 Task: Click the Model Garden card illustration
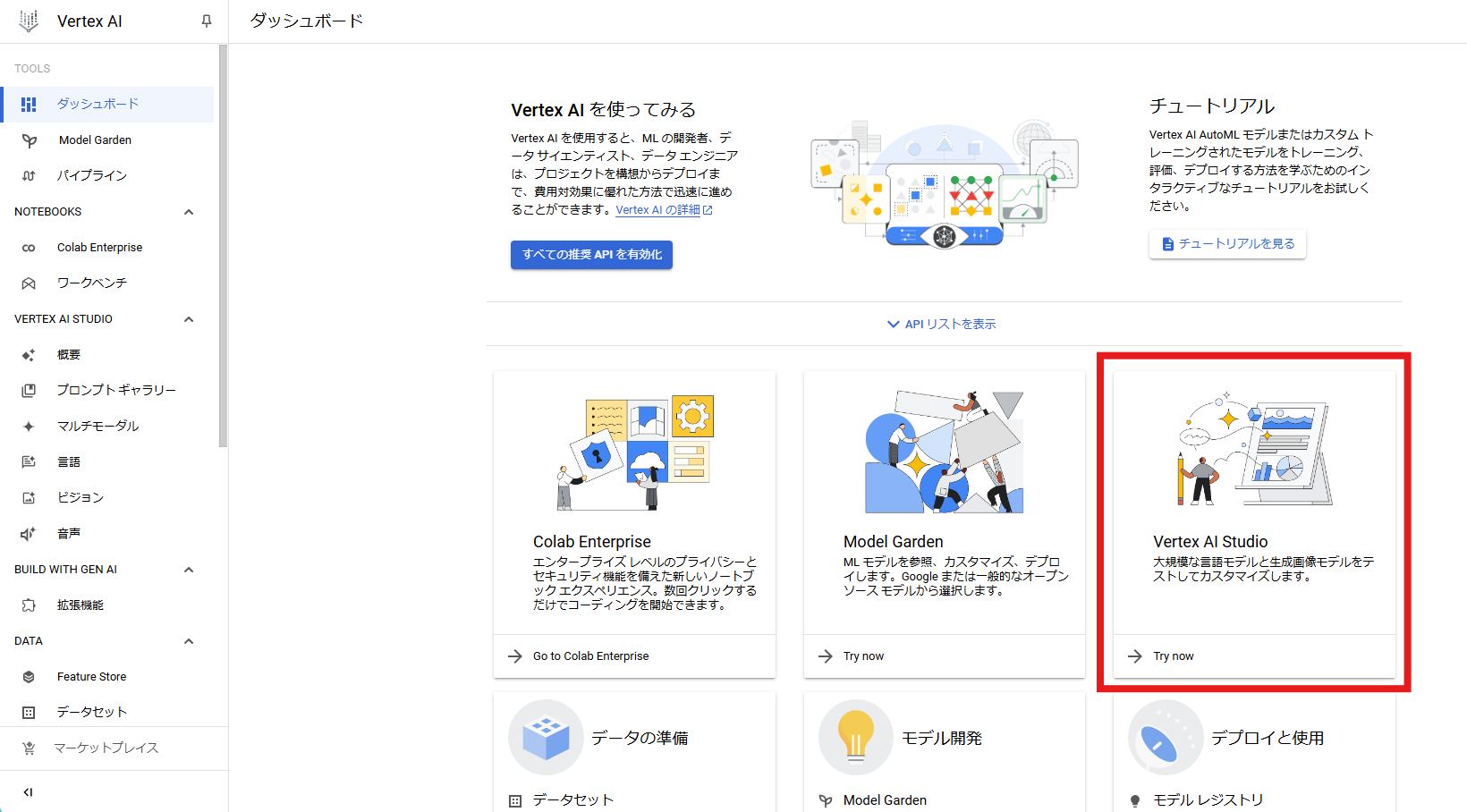tap(945, 452)
